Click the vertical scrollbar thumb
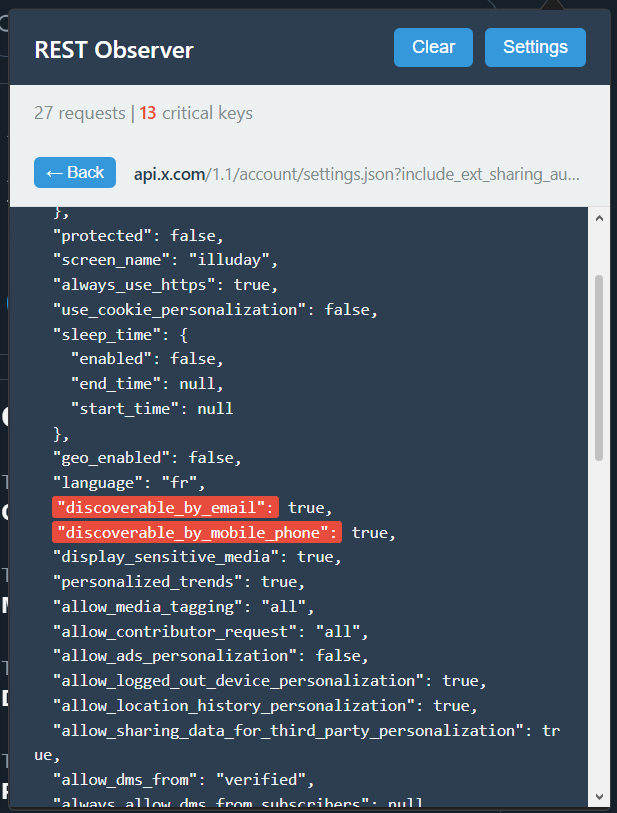 [x=599, y=368]
